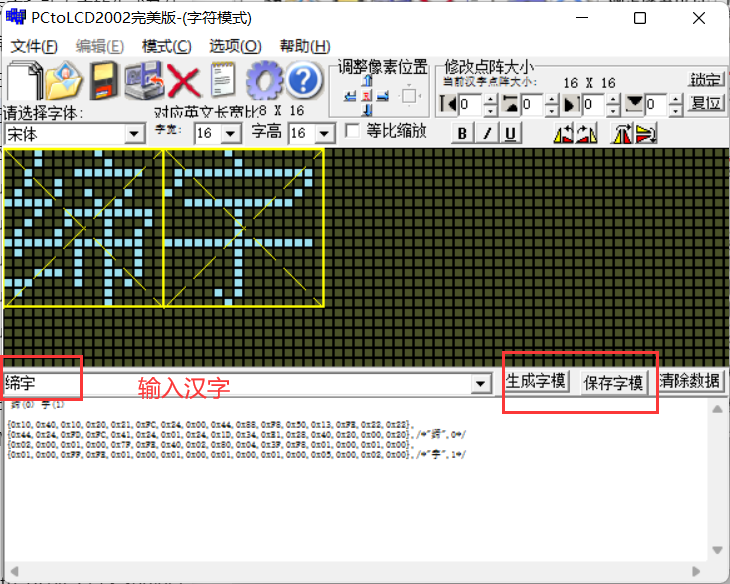The width and height of the screenshot is (730, 584).
Task: Click the horizontal scrollbar right arrow
Action: (x=696, y=571)
